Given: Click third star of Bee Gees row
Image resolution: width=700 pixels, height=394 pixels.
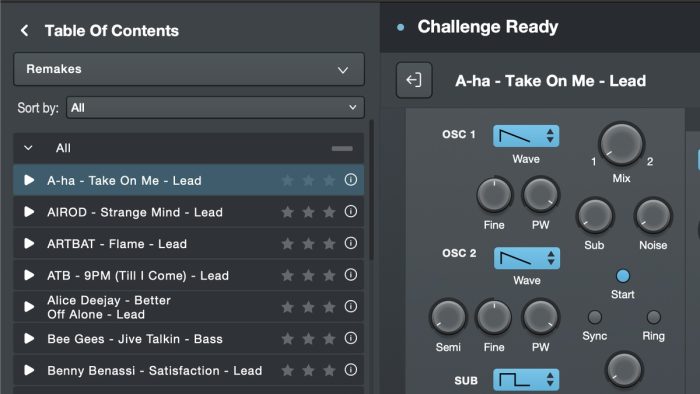Looking at the screenshot, I should click(x=329, y=339).
